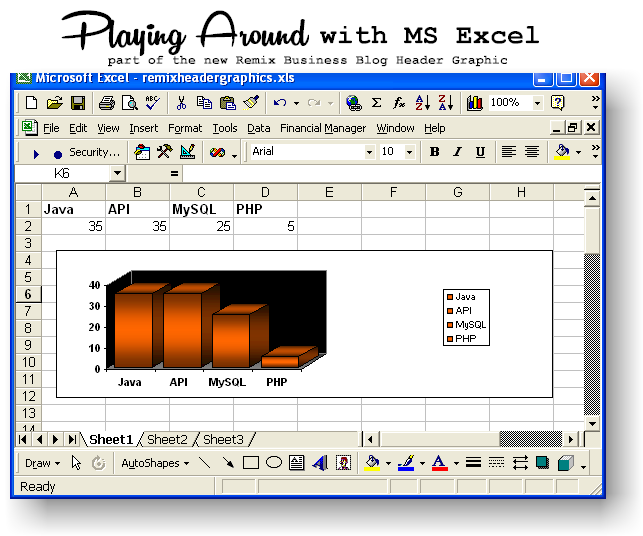Click the New workbook icon

point(32,103)
